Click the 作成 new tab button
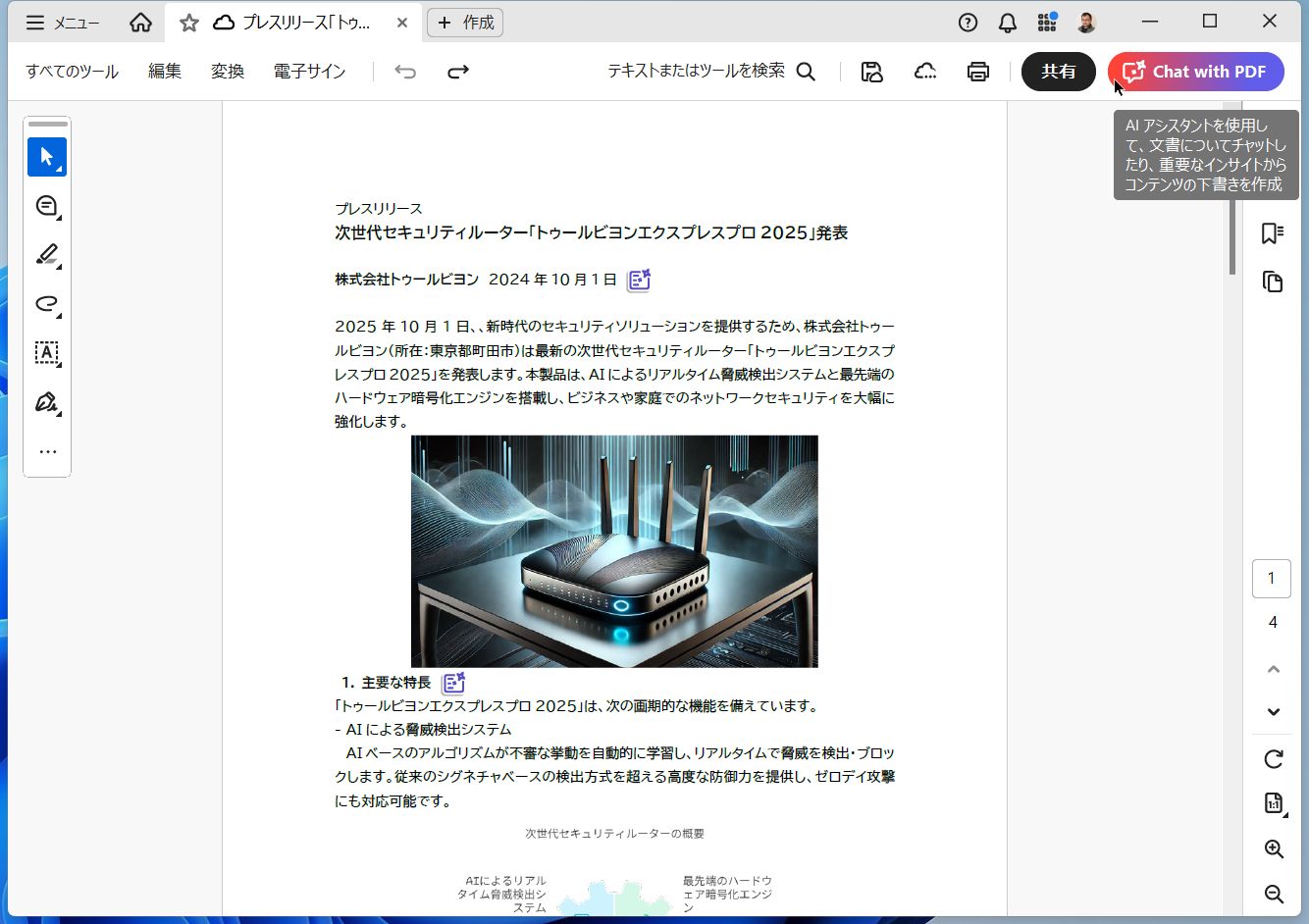 (465, 23)
